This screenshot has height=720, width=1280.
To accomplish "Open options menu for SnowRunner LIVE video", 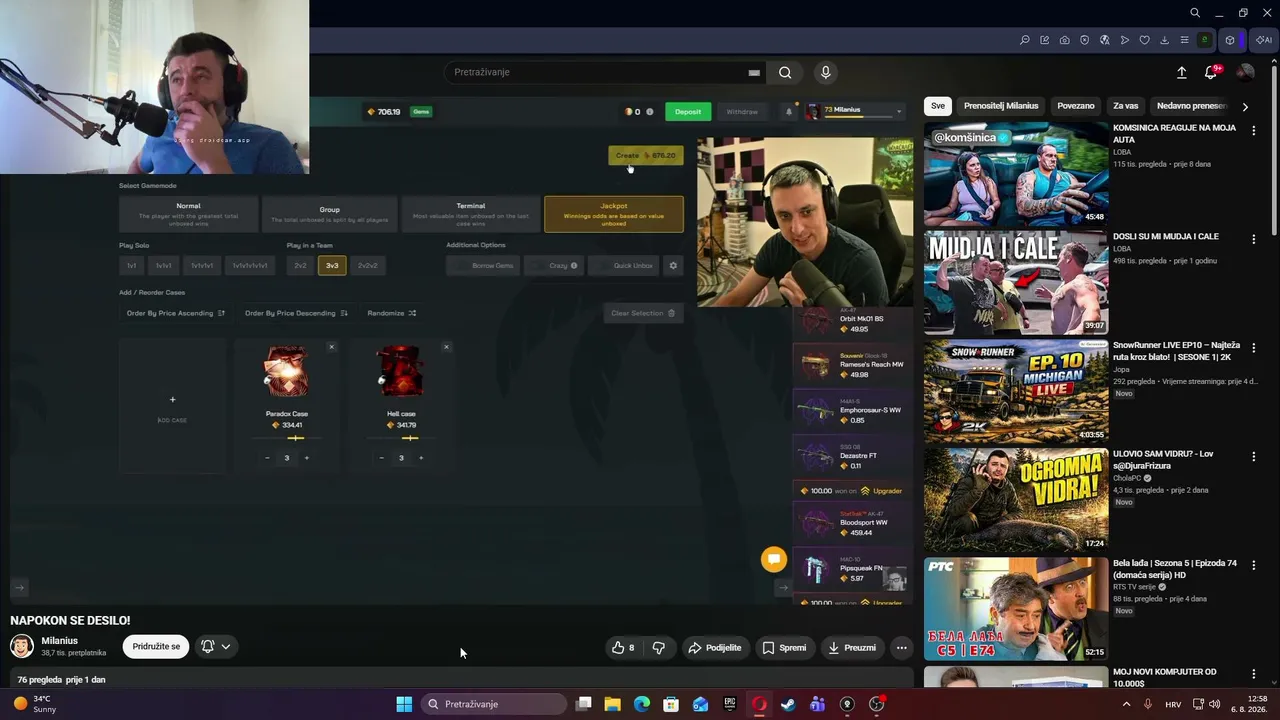I will [x=1253, y=348].
